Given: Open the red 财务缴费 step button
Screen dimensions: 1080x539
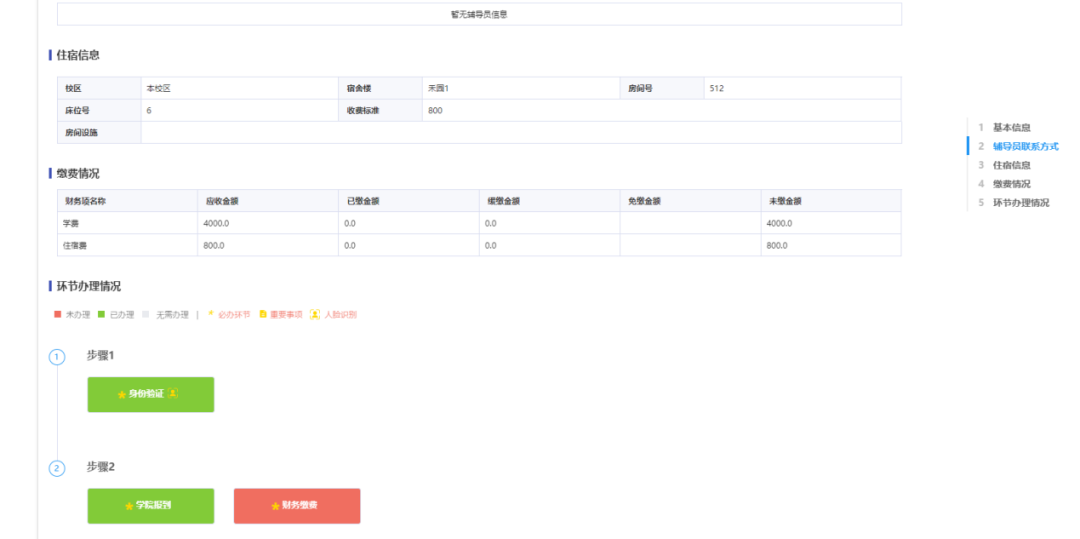Looking at the screenshot, I should point(297,506).
